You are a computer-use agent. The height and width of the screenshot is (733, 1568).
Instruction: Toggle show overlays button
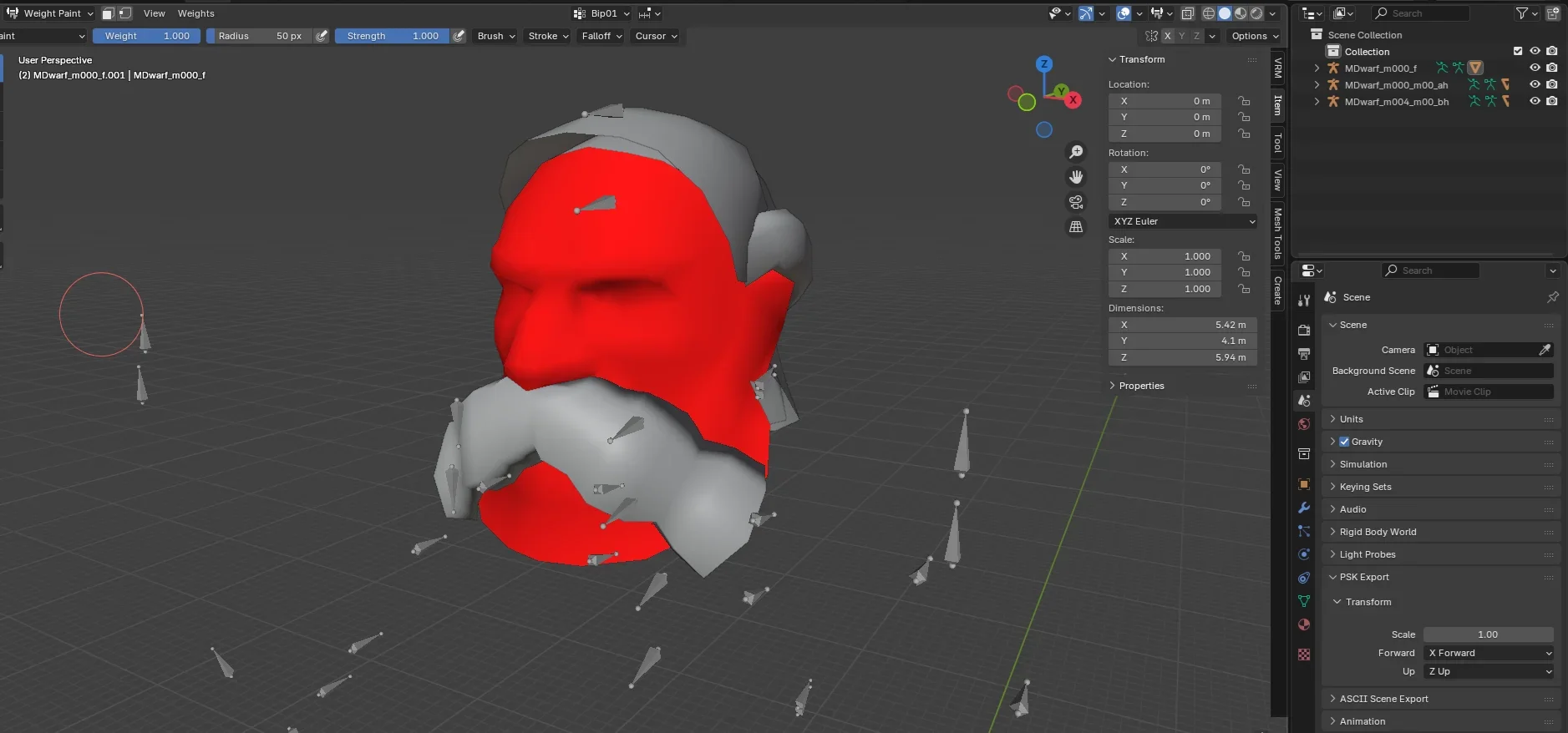pyautogui.click(x=1124, y=13)
